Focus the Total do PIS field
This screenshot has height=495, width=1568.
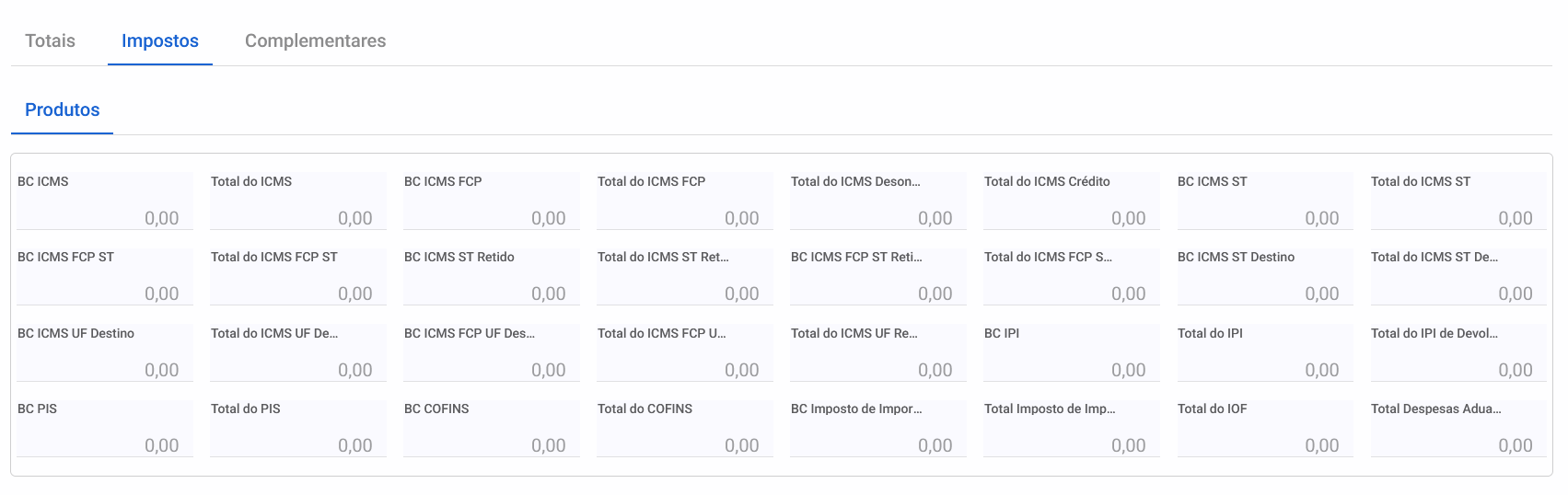298,428
